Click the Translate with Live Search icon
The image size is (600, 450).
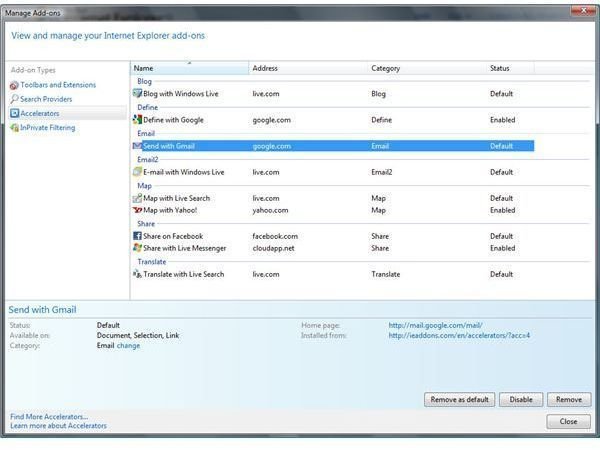pyautogui.click(x=137, y=274)
